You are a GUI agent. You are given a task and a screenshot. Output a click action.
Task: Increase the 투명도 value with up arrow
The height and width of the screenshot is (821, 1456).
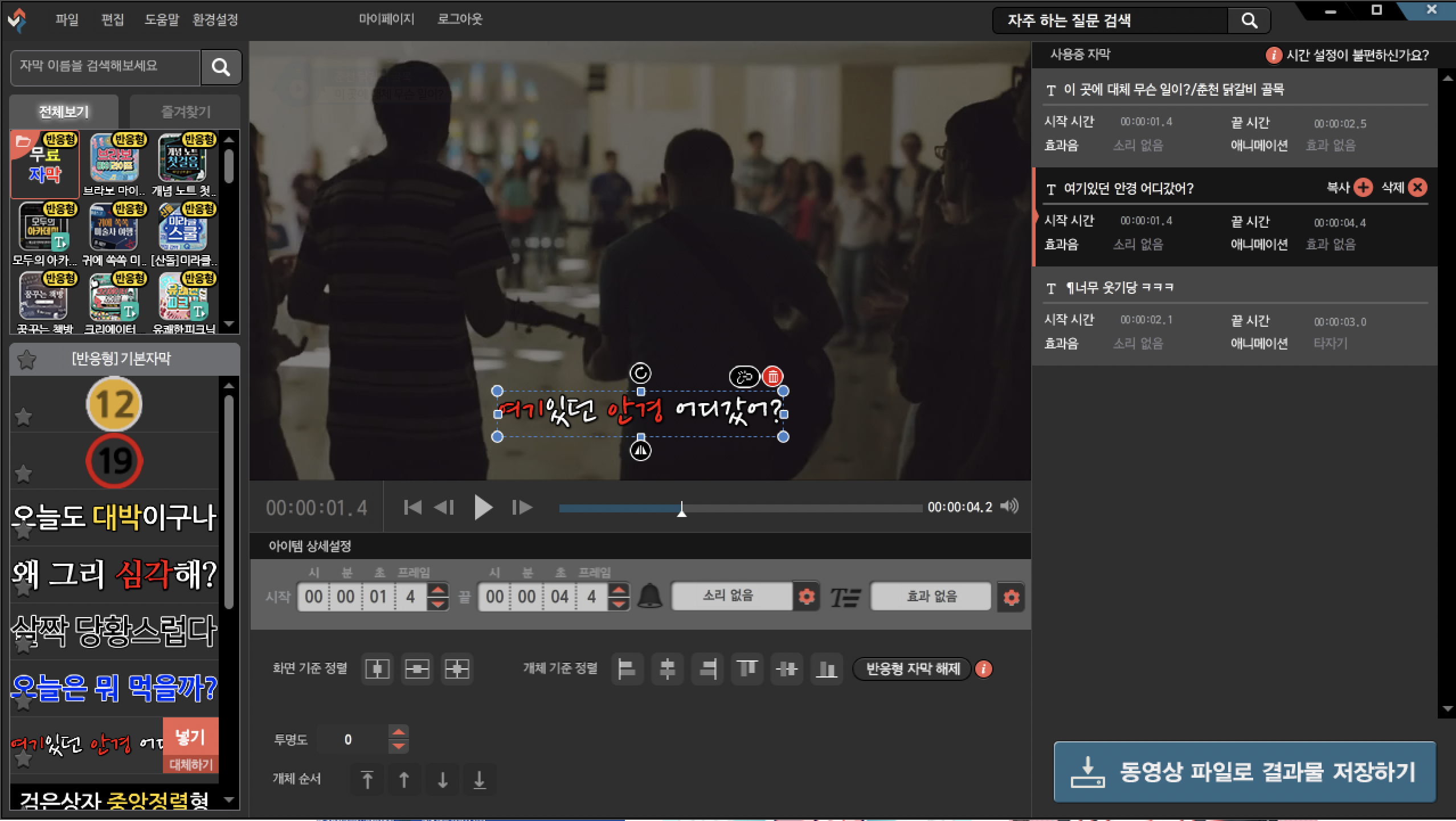[398, 732]
